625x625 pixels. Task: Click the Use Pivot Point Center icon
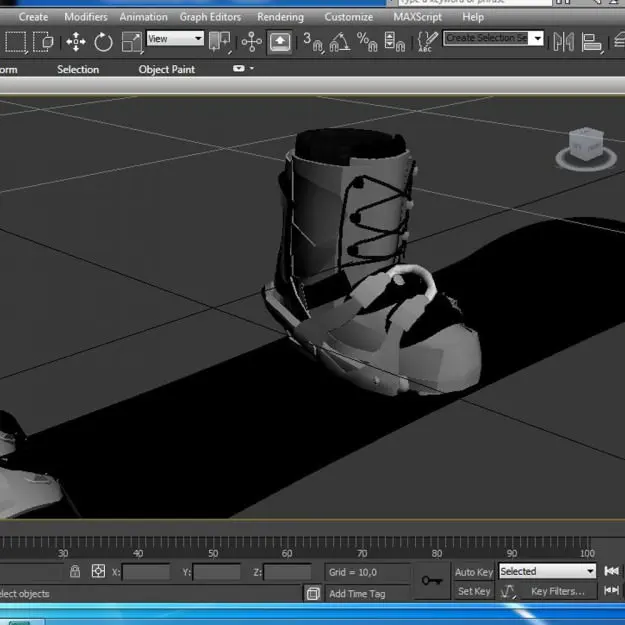coord(220,41)
